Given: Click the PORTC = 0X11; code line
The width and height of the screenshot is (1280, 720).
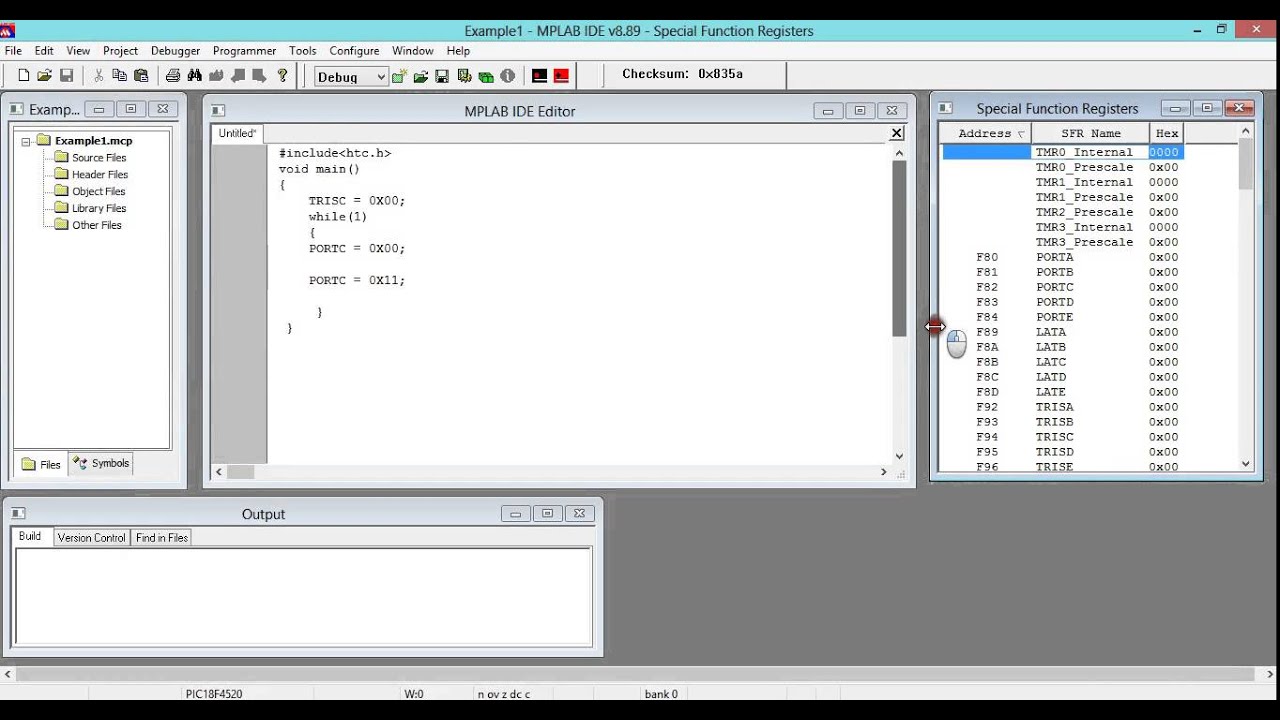Looking at the screenshot, I should [x=357, y=281].
